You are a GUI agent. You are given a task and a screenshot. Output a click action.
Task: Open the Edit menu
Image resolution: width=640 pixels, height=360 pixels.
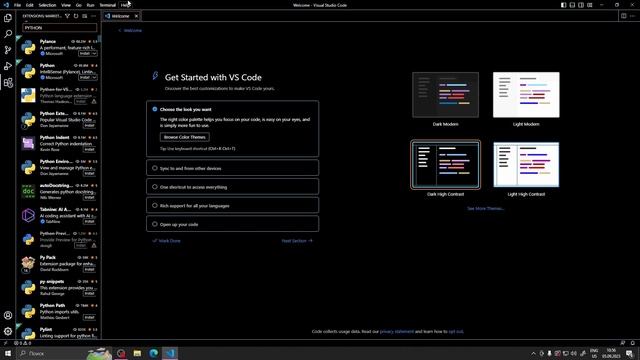tap(29, 5)
